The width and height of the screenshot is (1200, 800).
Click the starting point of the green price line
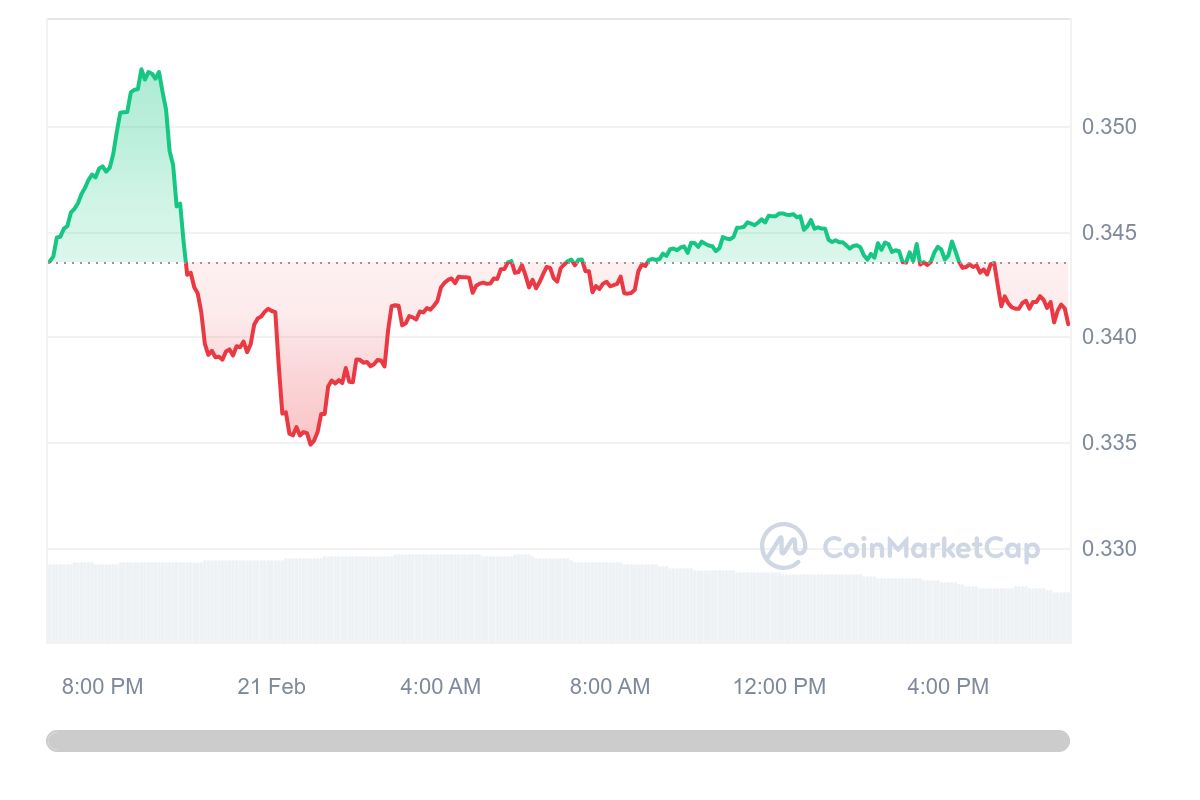pyautogui.click(x=49, y=262)
